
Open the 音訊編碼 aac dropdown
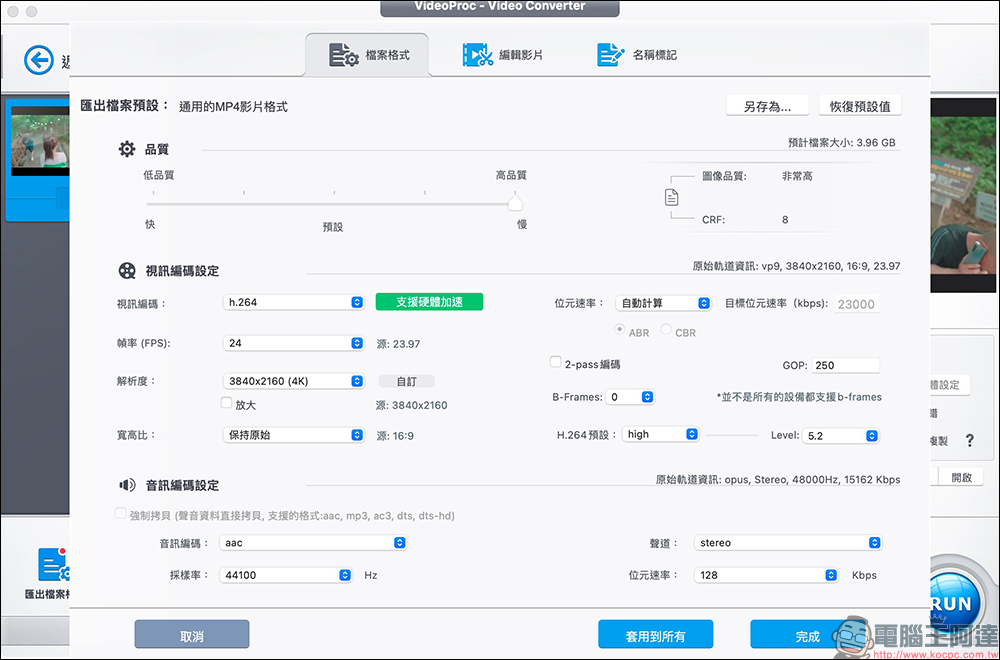[314, 543]
